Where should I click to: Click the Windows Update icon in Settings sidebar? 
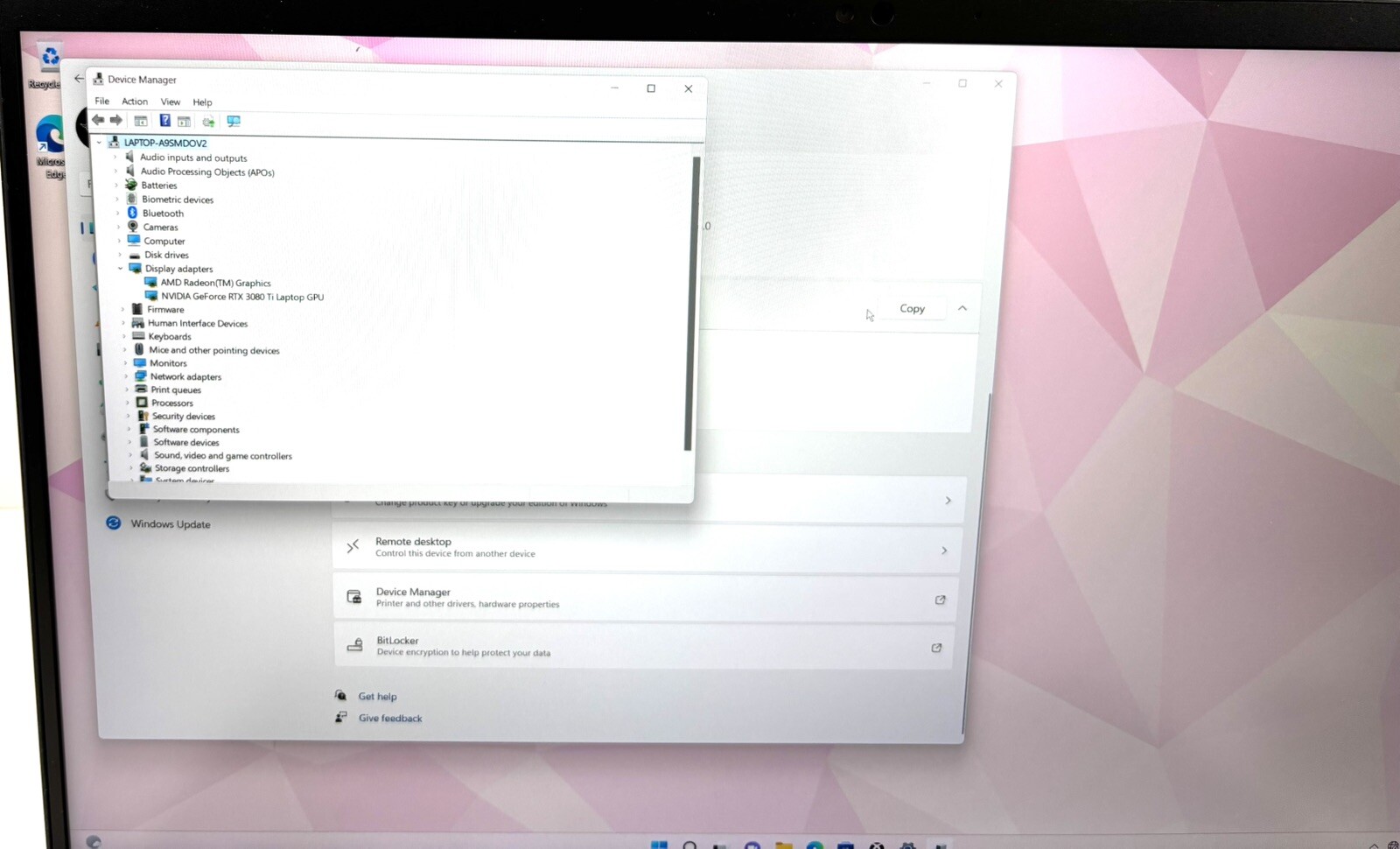[x=114, y=523]
